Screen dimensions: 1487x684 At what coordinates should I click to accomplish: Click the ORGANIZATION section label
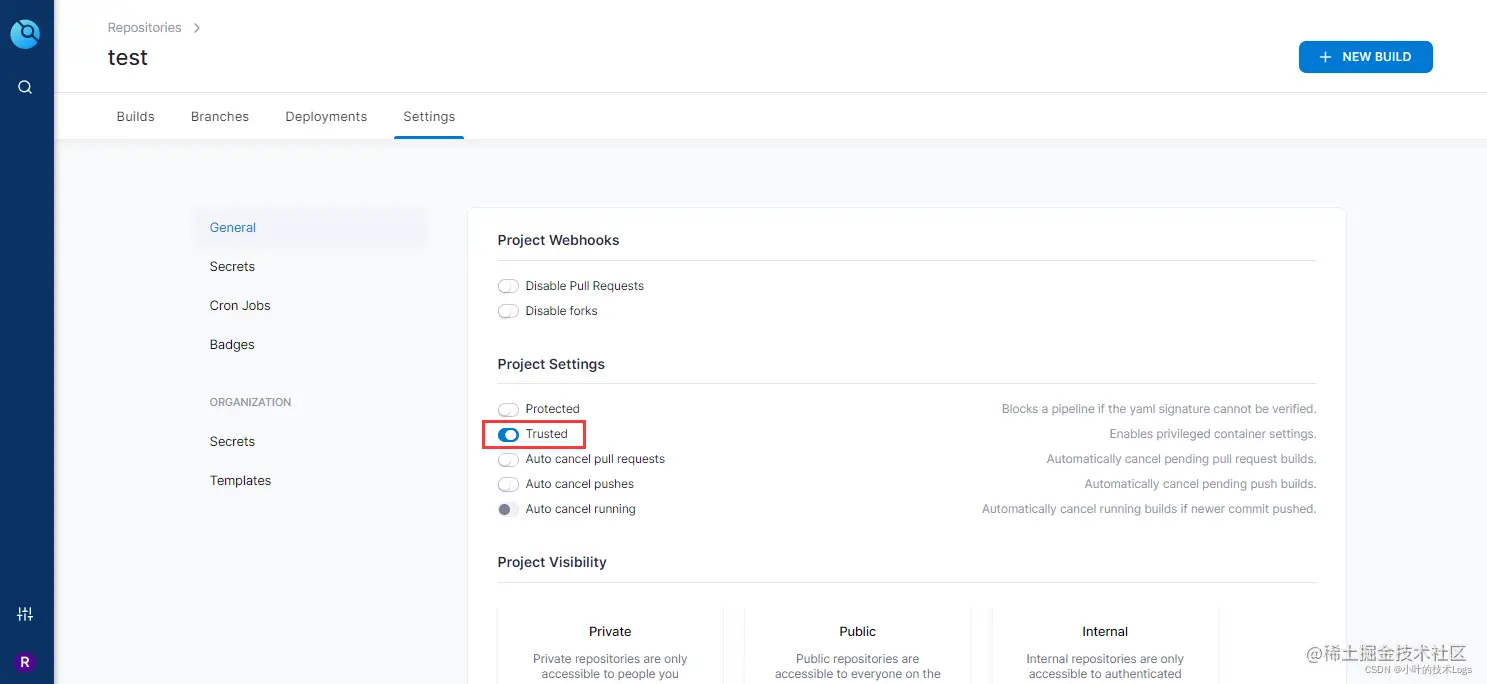point(250,402)
